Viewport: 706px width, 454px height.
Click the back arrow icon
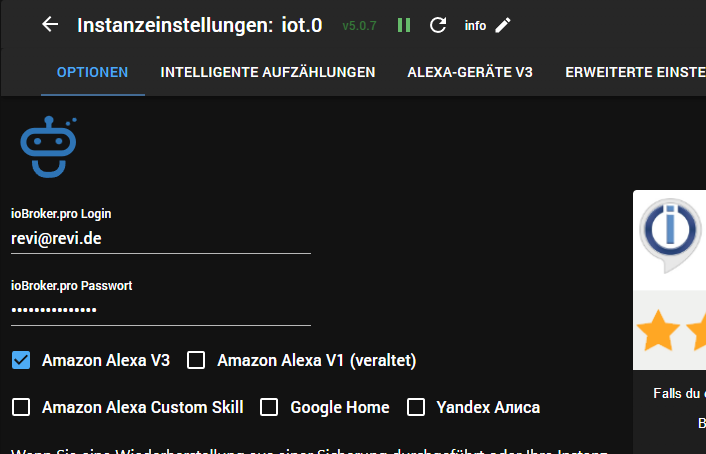50,24
